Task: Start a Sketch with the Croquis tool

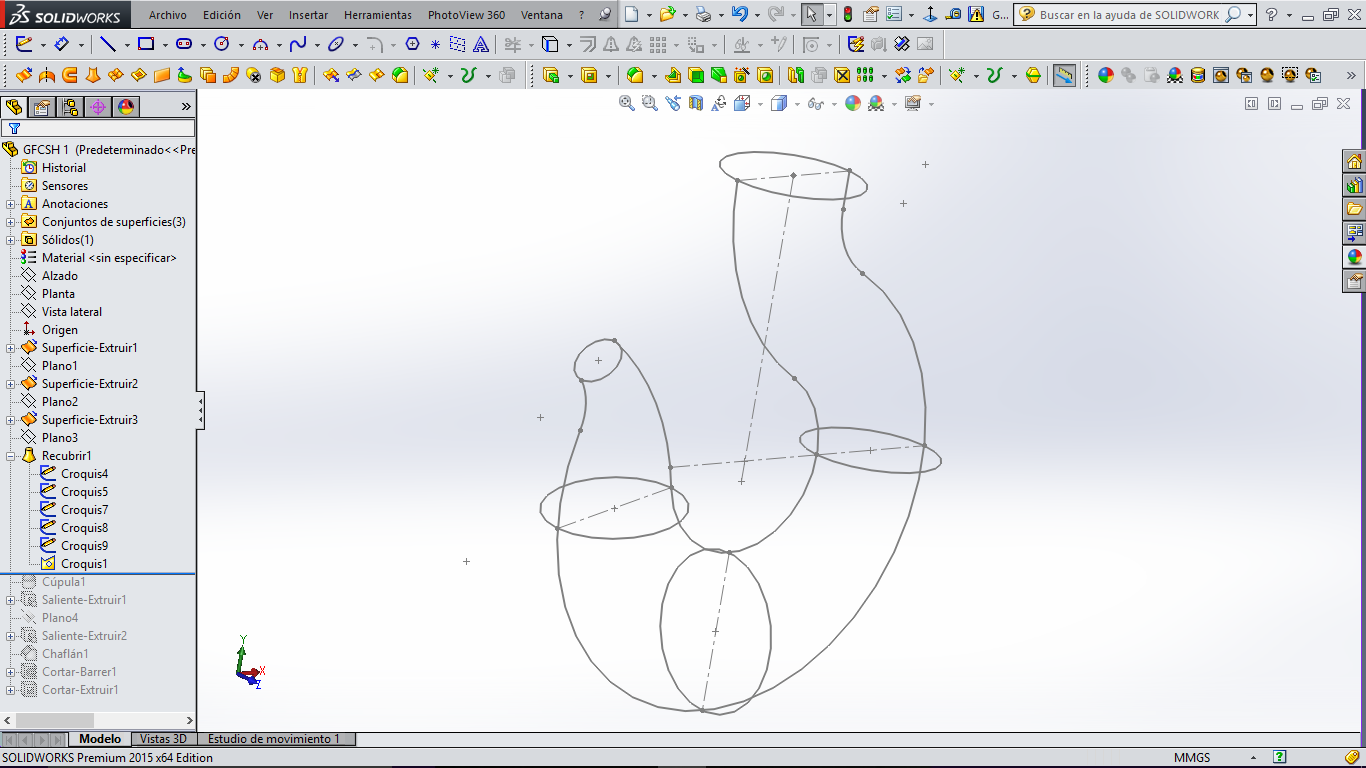Action: [x=24, y=44]
